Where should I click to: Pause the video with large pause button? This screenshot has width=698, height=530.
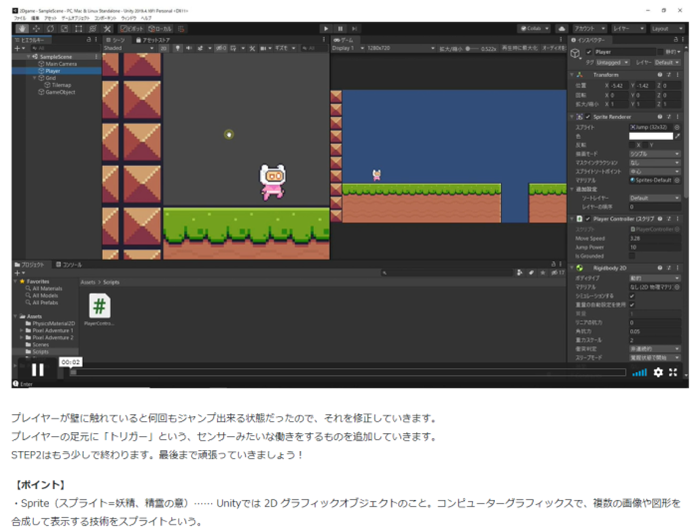pos(38,370)
